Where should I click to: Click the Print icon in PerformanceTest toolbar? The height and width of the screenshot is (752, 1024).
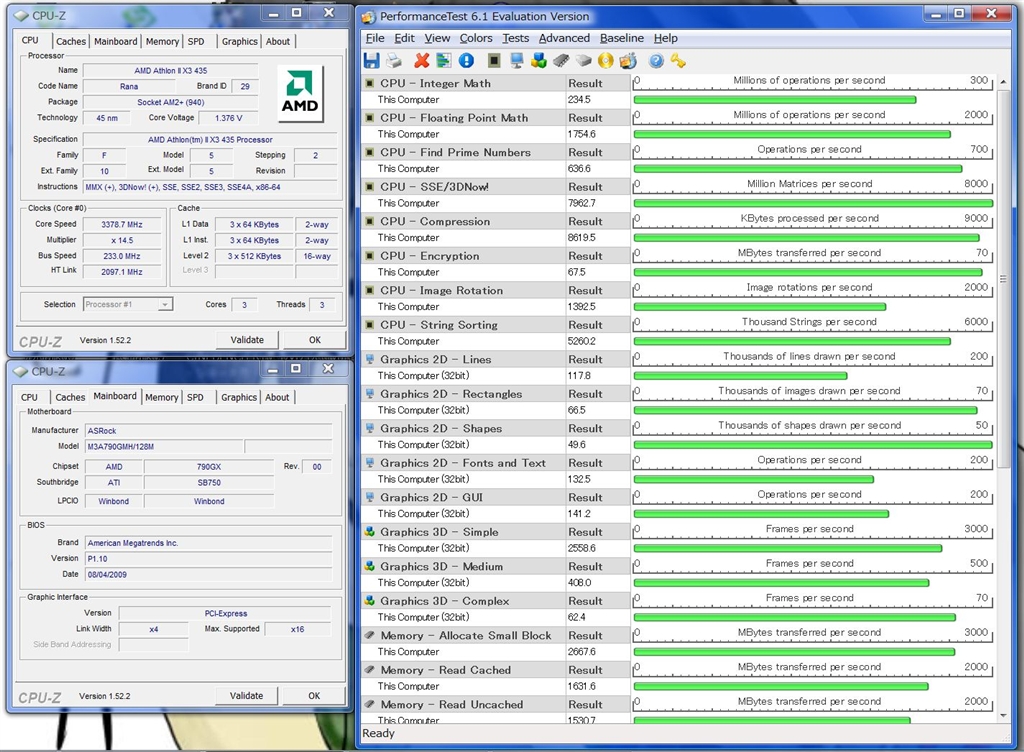394,60
